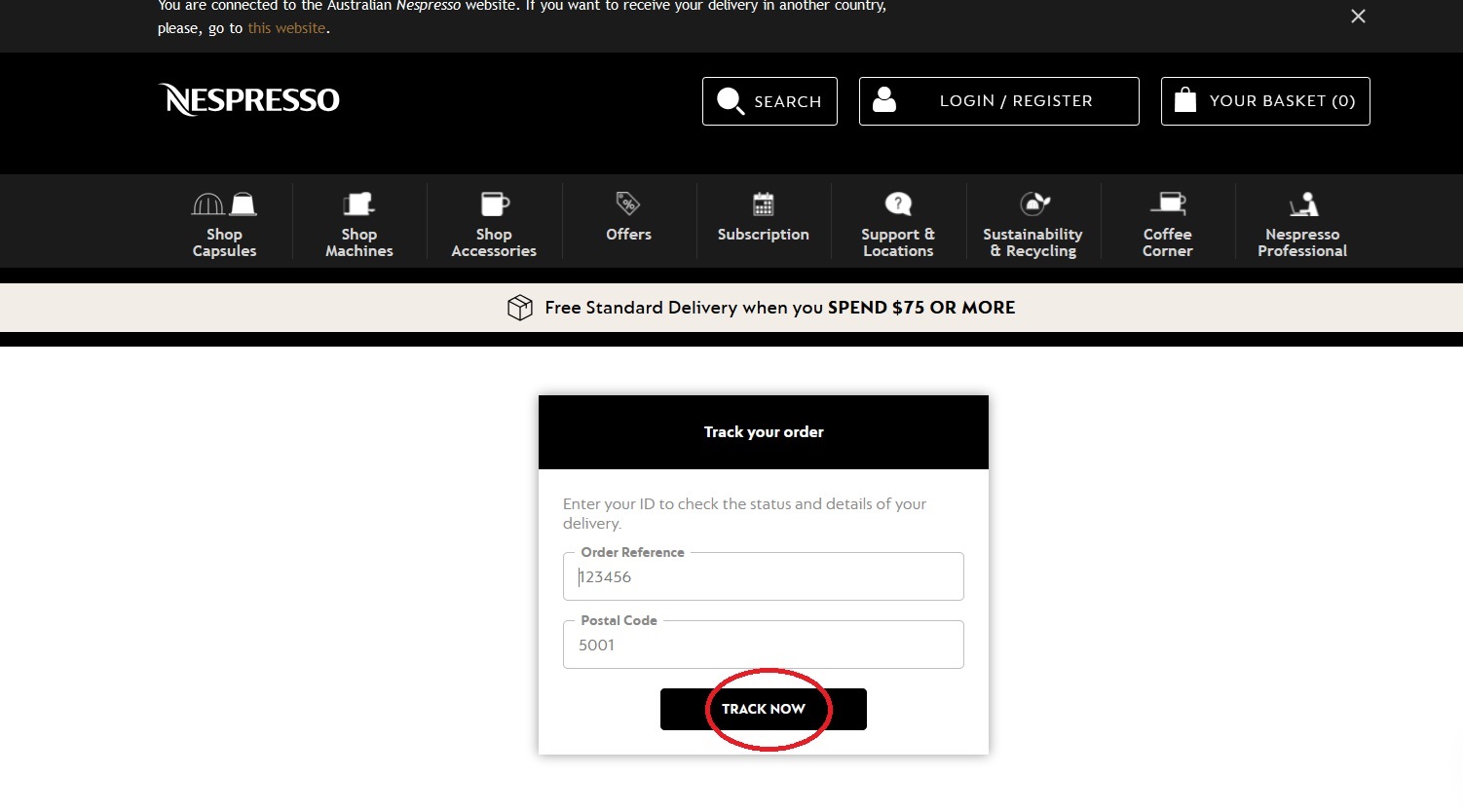Click the Search button
Image resolution: width=1463 pixels, height=812 pixels.
click(x=769, y=101)
